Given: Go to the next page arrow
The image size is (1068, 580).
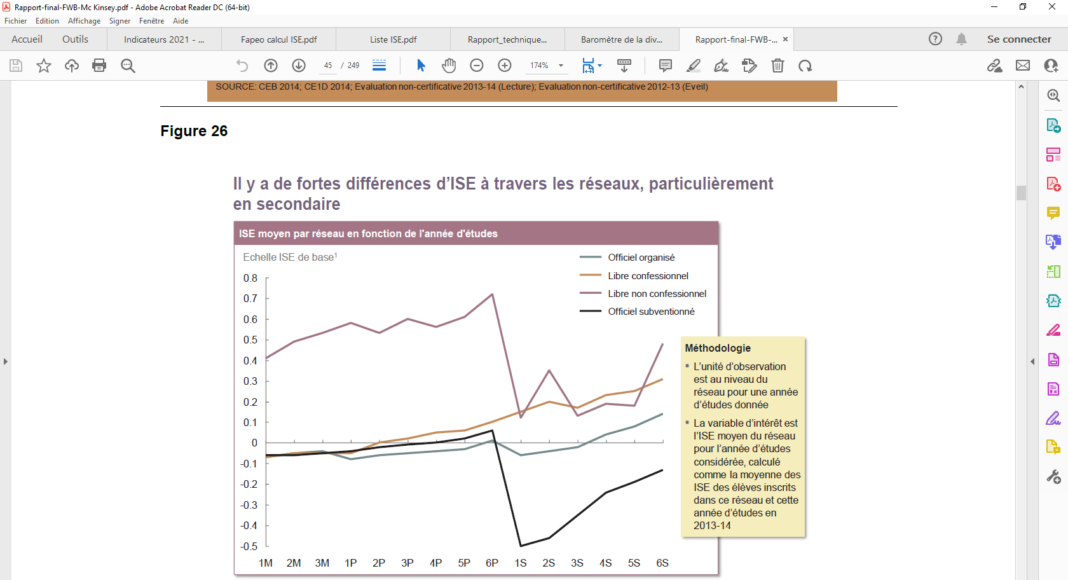Looking at the screenshot, I should (299, 65).
